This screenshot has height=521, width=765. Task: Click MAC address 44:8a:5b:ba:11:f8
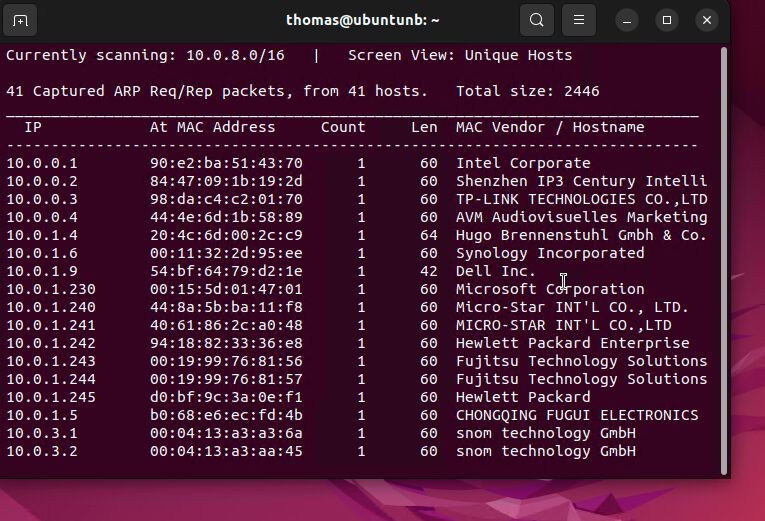(226, 307)
